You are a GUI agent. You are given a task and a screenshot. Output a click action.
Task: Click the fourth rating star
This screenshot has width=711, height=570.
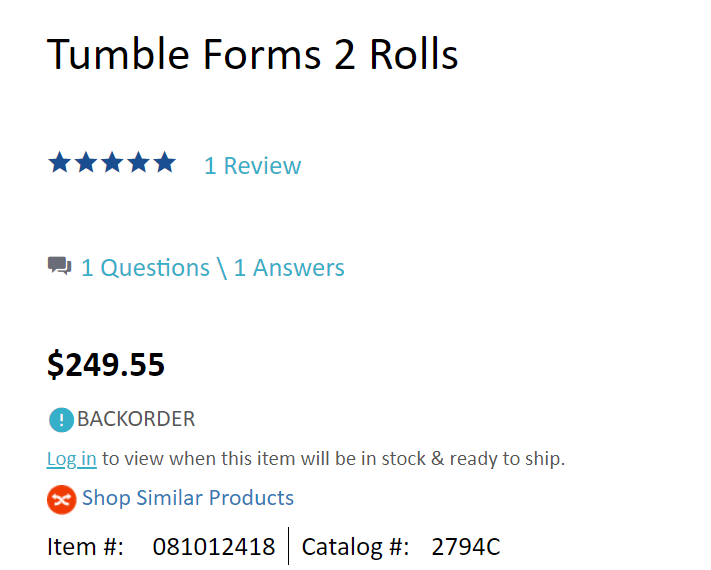click(x=138, y=163)
